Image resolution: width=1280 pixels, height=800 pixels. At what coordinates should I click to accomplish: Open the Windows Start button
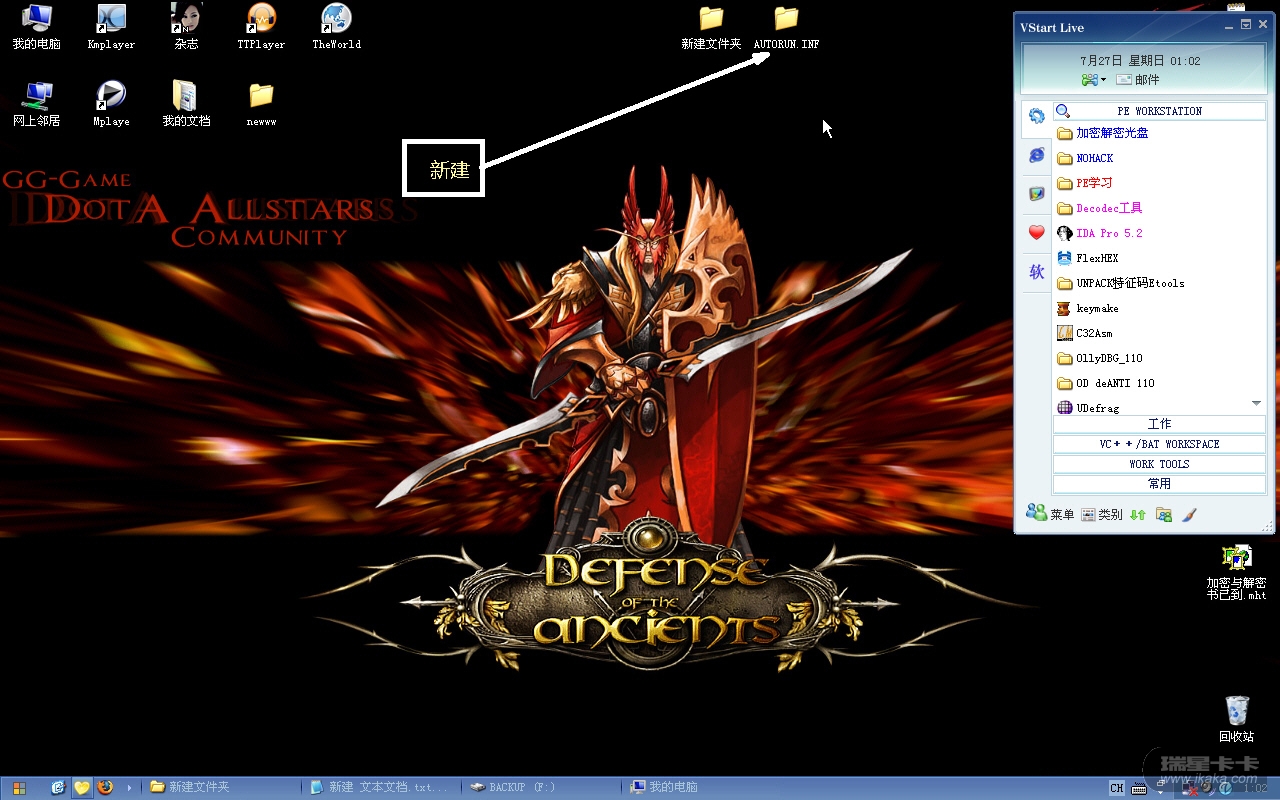point(19,788)
